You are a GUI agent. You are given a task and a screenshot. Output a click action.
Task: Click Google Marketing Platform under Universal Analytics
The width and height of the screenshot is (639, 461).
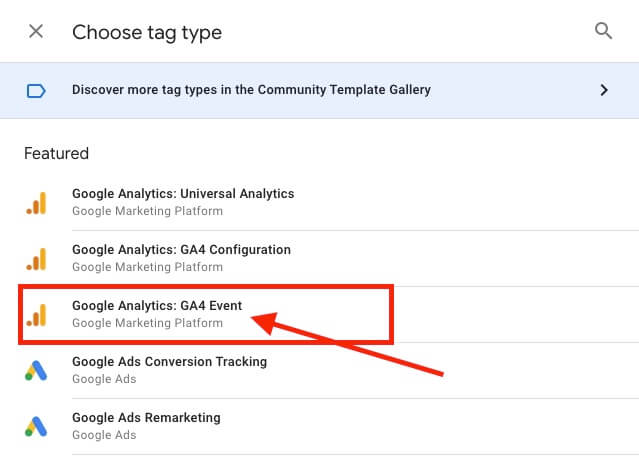click(x=147, y=212)
